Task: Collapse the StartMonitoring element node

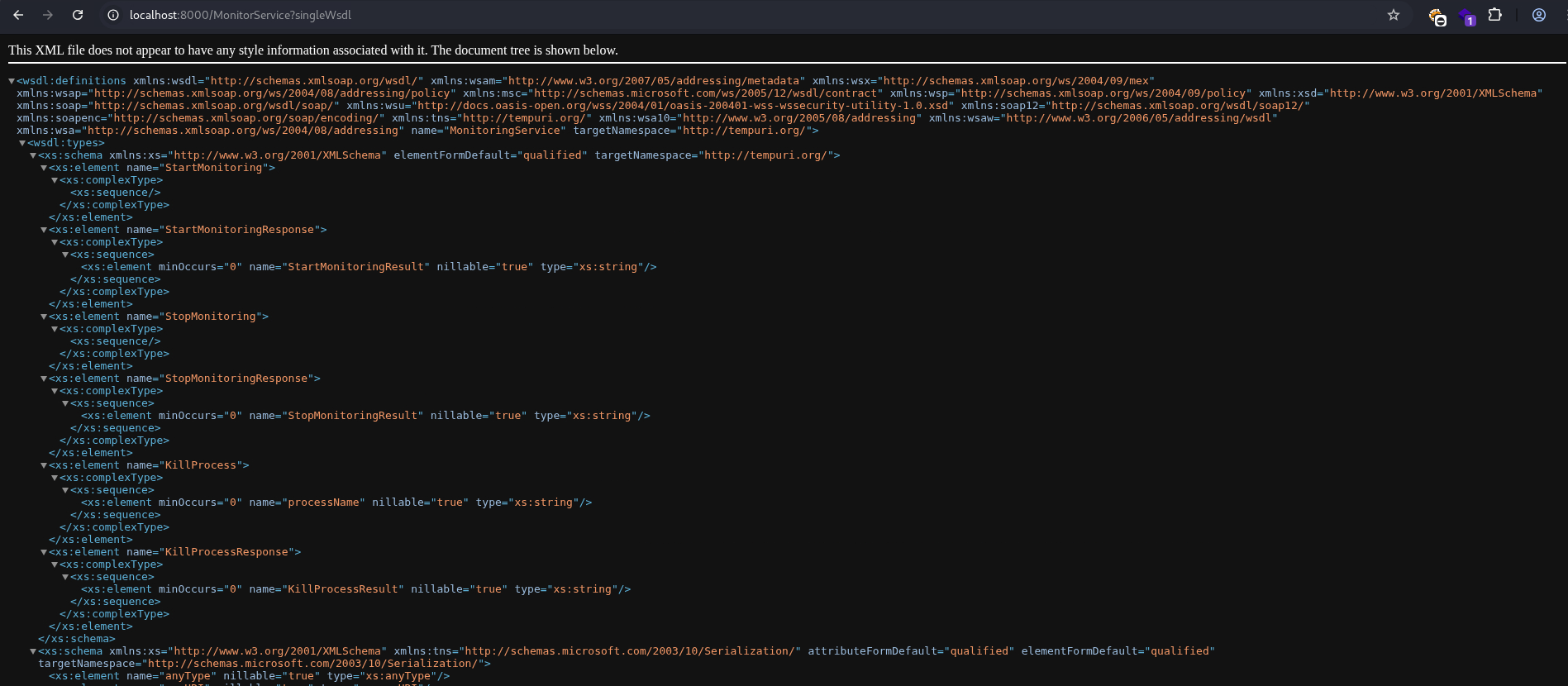Action: (x=44, y=168)
